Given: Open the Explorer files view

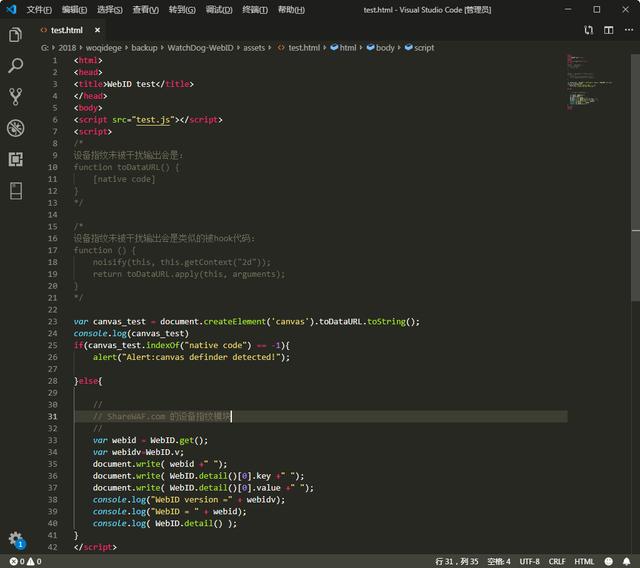Looking at the screenshot, I should tap(16, 35).
